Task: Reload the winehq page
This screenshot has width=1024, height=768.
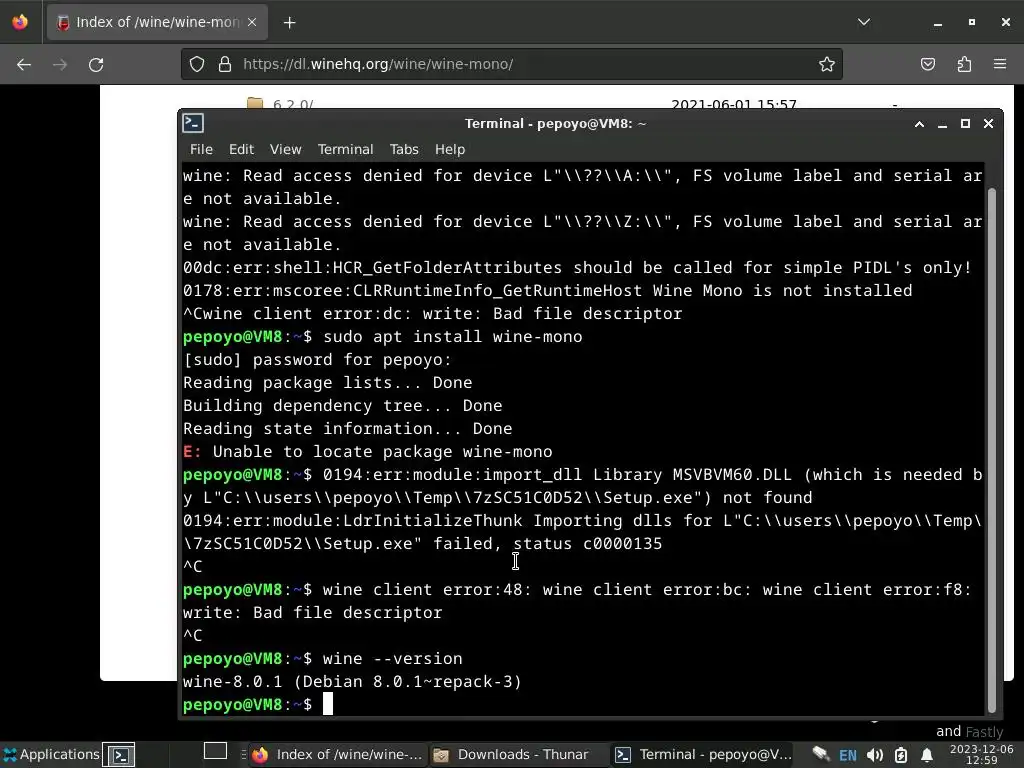Action: [x=96, y=65]
